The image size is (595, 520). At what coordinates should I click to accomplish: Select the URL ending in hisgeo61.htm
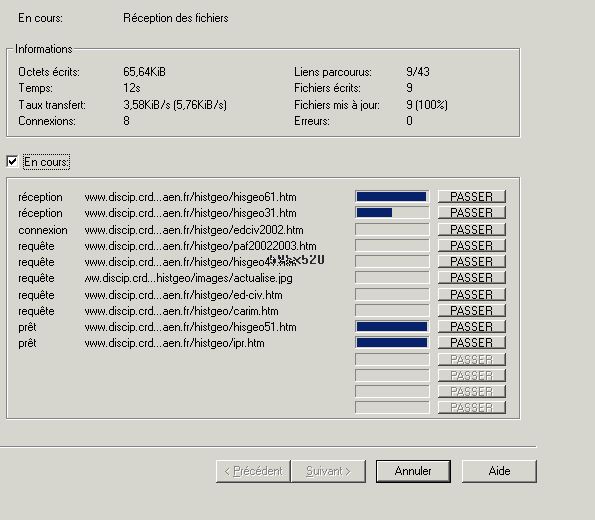[190, 197]
